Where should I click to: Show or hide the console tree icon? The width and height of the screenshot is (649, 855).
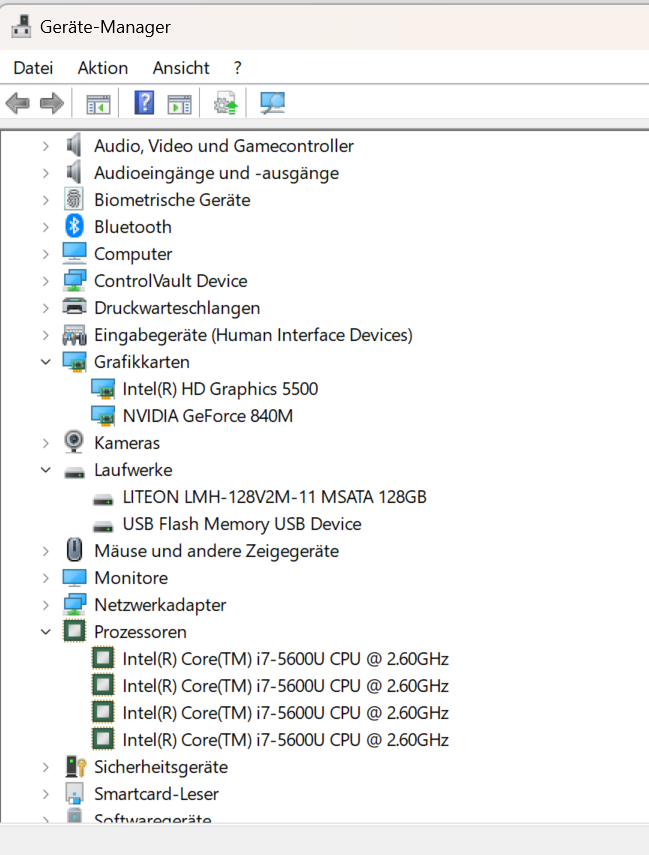click(98, 104)
